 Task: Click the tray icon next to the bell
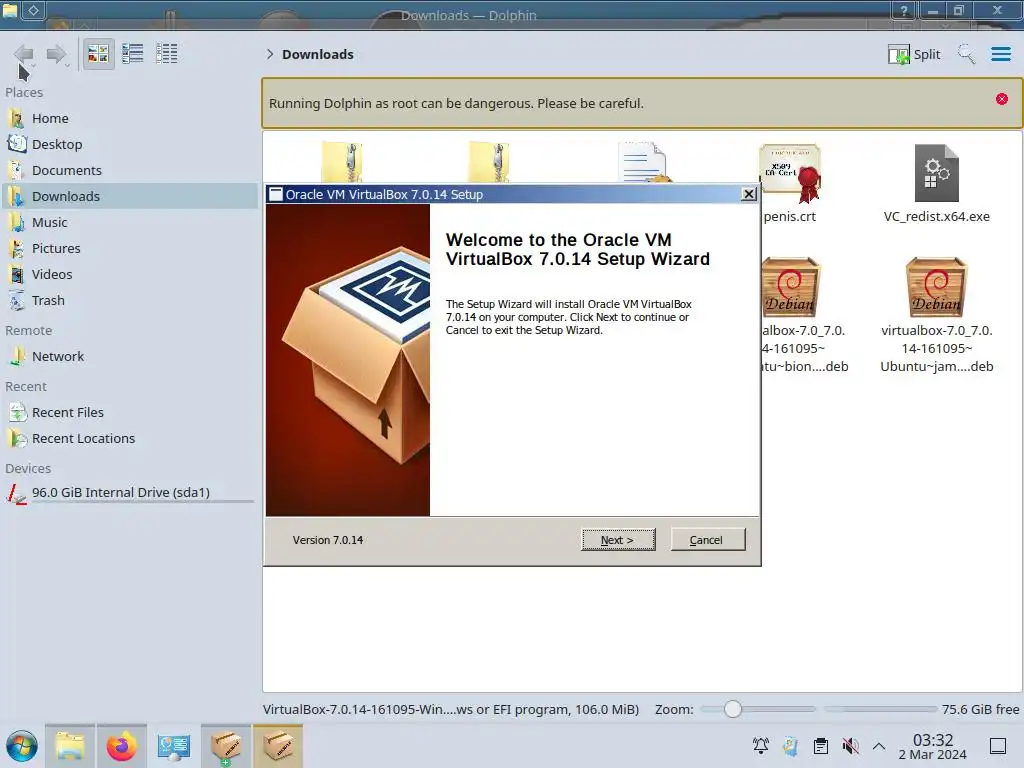791,746
